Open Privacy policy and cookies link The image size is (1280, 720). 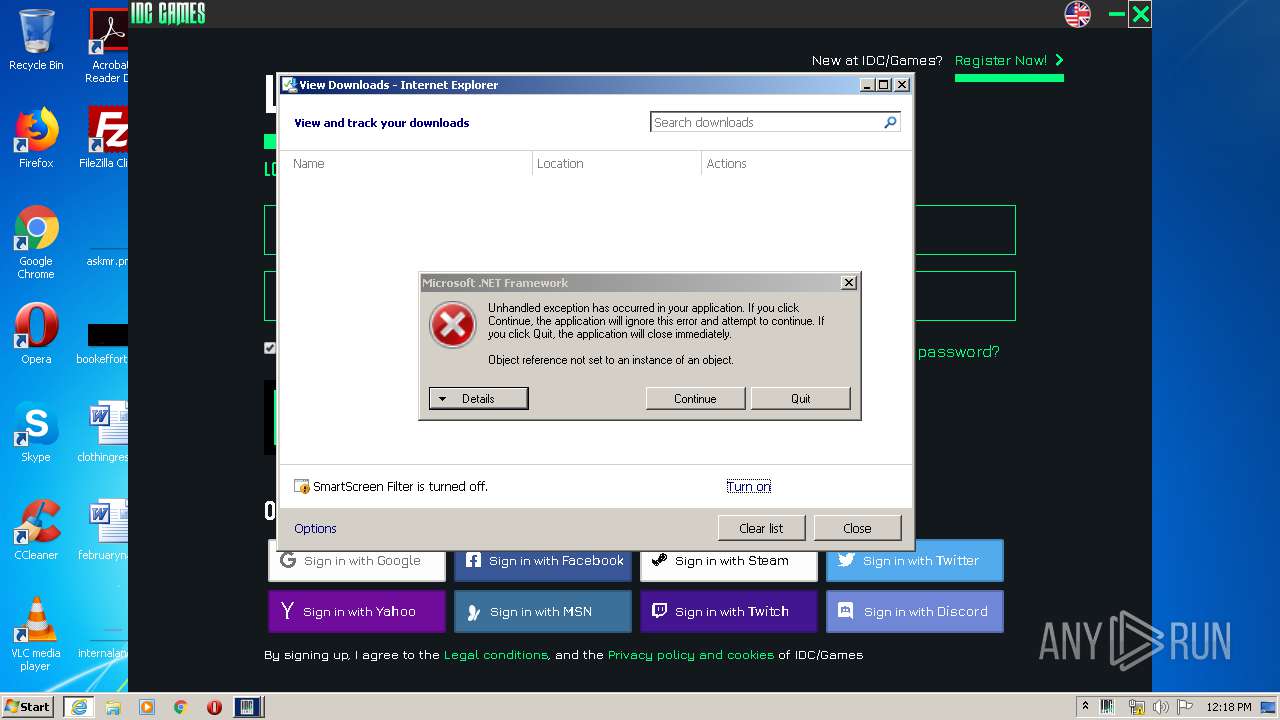click(691, 655)
